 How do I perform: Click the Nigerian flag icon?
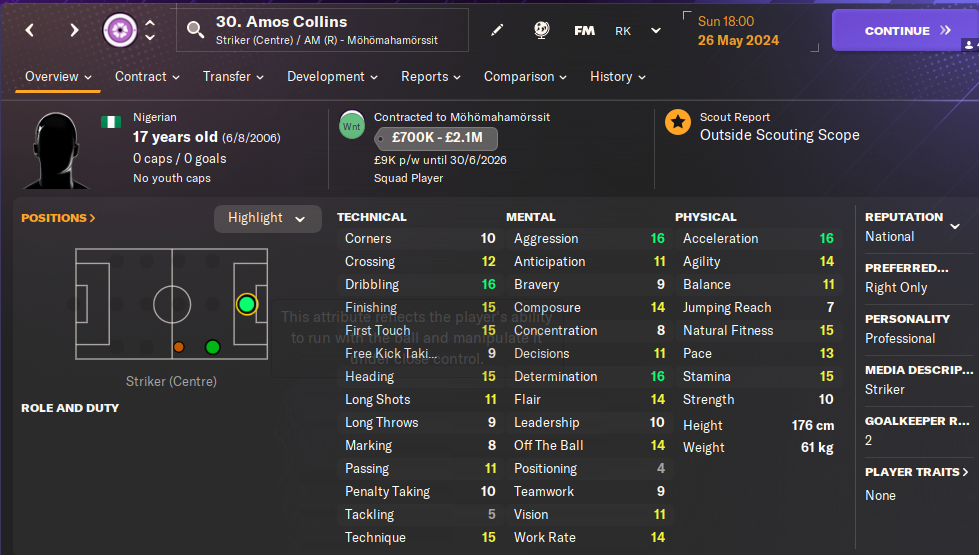pos(111,121)
